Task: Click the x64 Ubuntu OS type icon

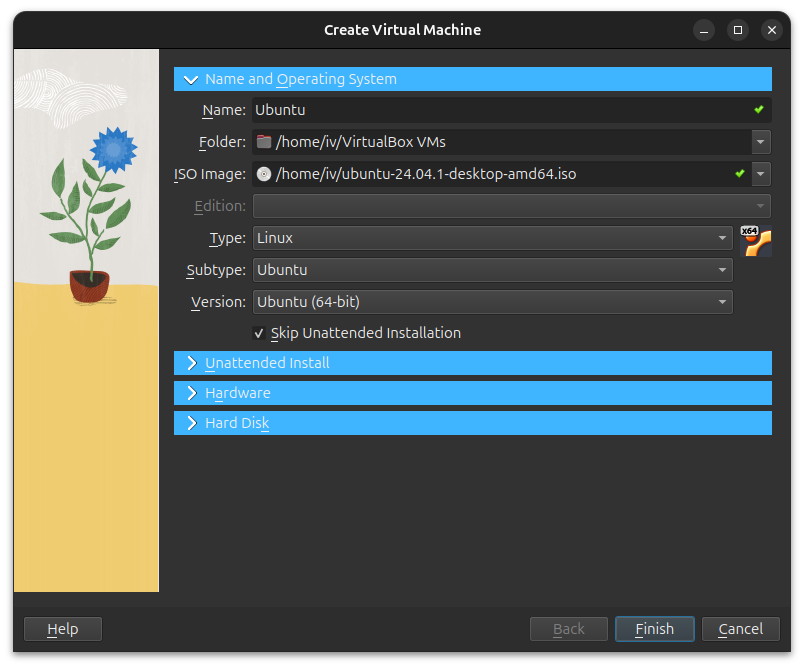Action: (x=756, y=241)
